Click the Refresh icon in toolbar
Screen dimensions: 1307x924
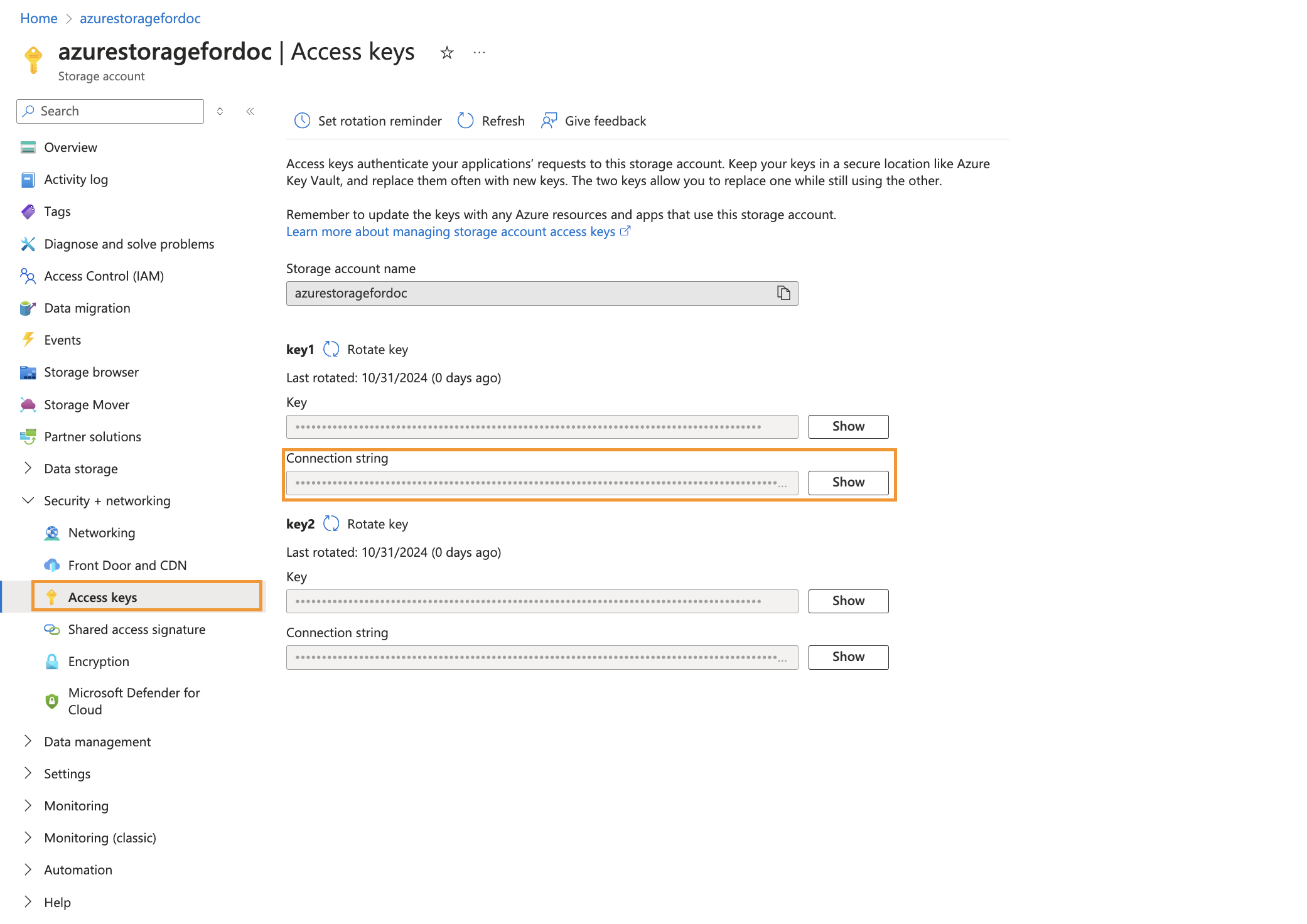pyautogui.click(x=465, y=121)
